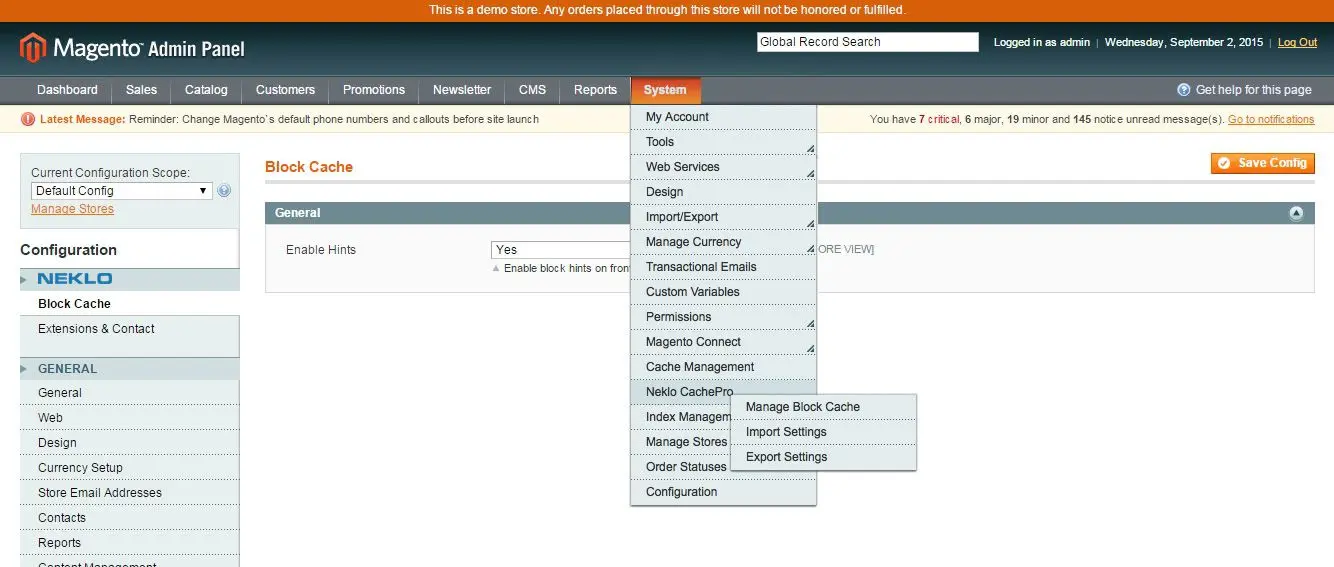Open the Customers menu
The height and width of the screenshot is (567, 1334).
(x=285, y=90)
